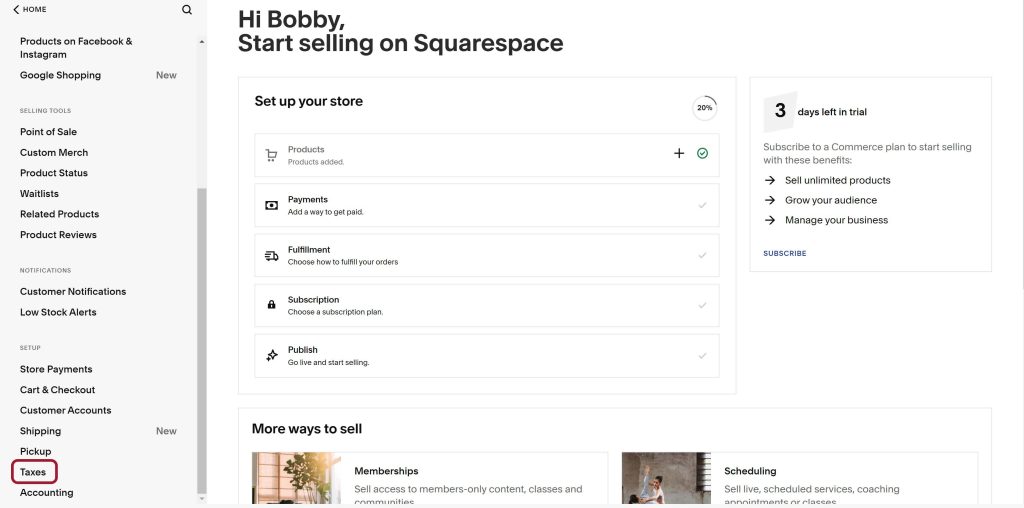The width and height of the screenshot is (1024, 508).
Task: Open Cart & Checkout settings
Action: pos(57,390)
